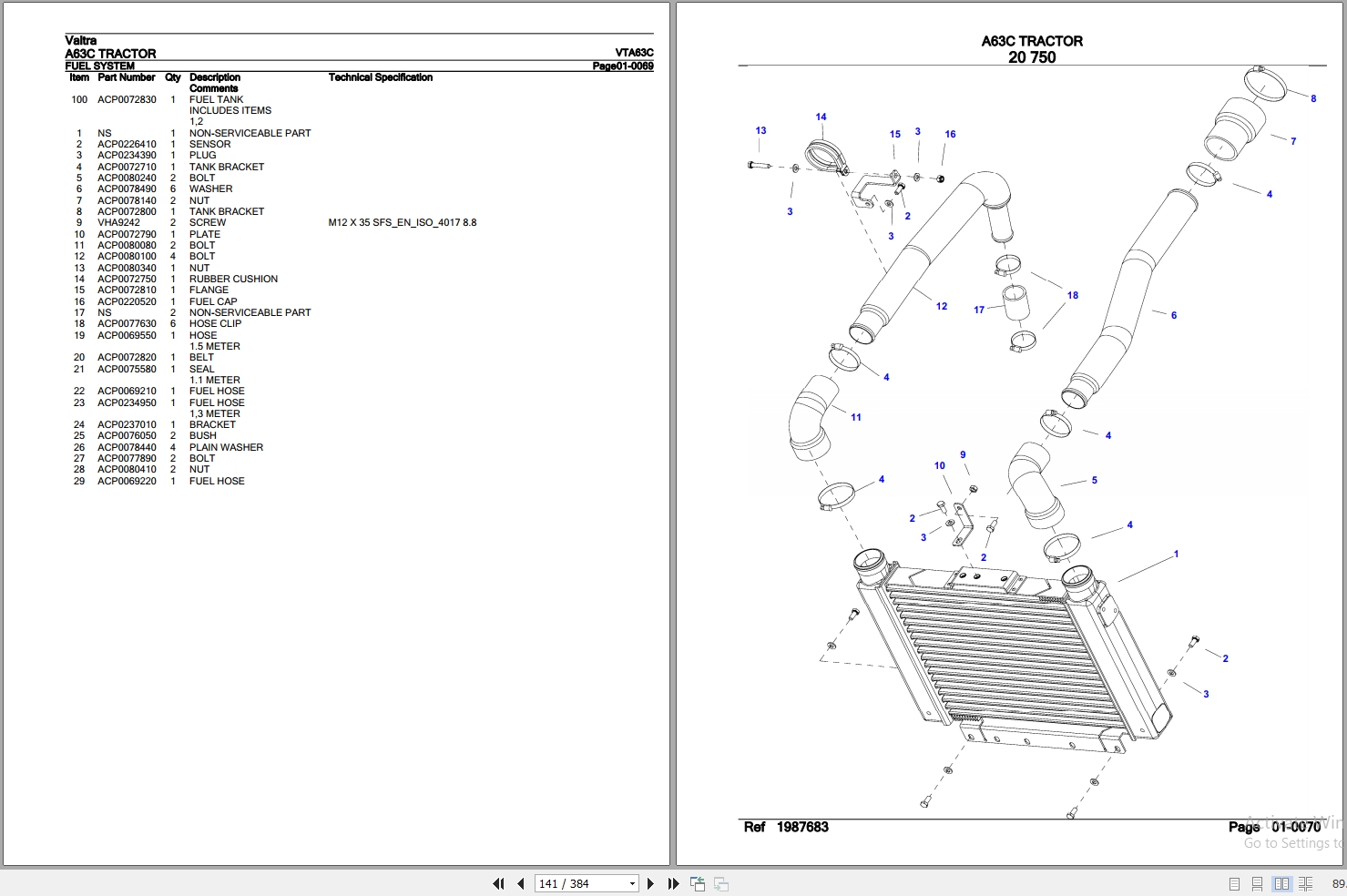Click the SENSOR description in the parts list

[x=209, y=144]
